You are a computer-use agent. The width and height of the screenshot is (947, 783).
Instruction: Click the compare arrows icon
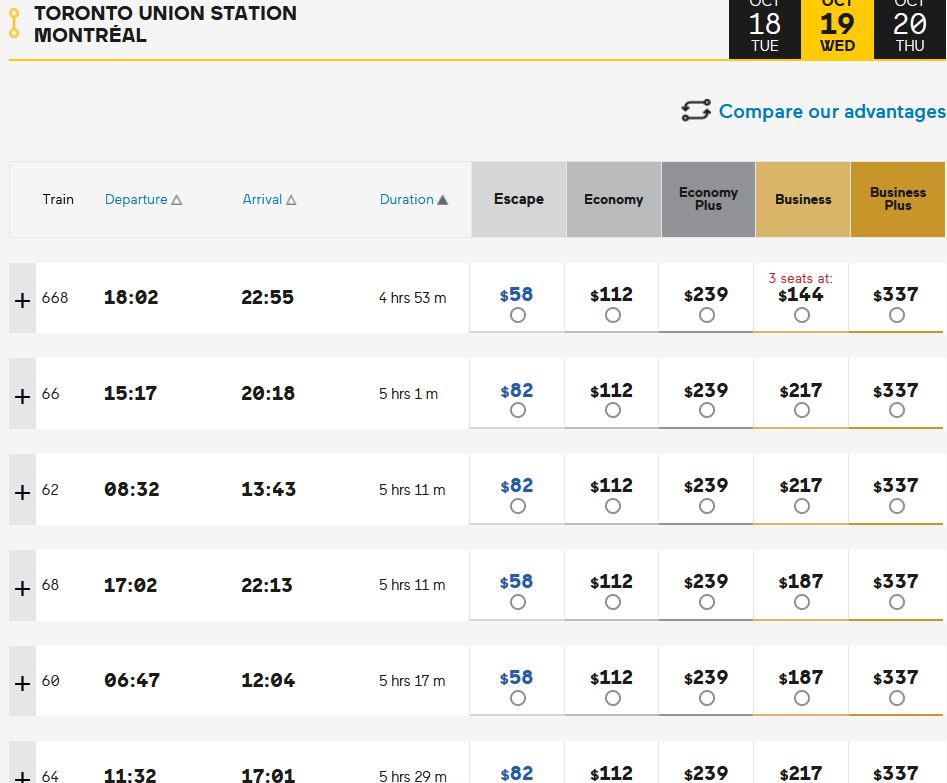pyautogui.click(x=696, y=111)
